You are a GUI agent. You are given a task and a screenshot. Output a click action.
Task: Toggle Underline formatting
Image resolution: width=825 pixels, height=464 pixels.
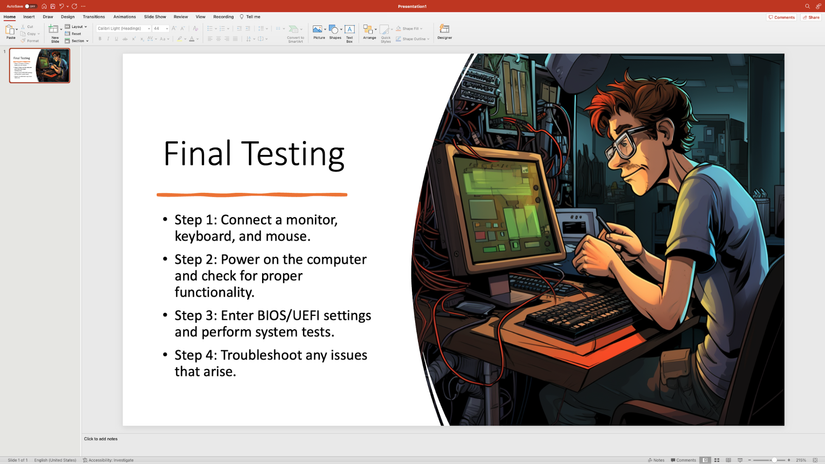tap(116, 39)
